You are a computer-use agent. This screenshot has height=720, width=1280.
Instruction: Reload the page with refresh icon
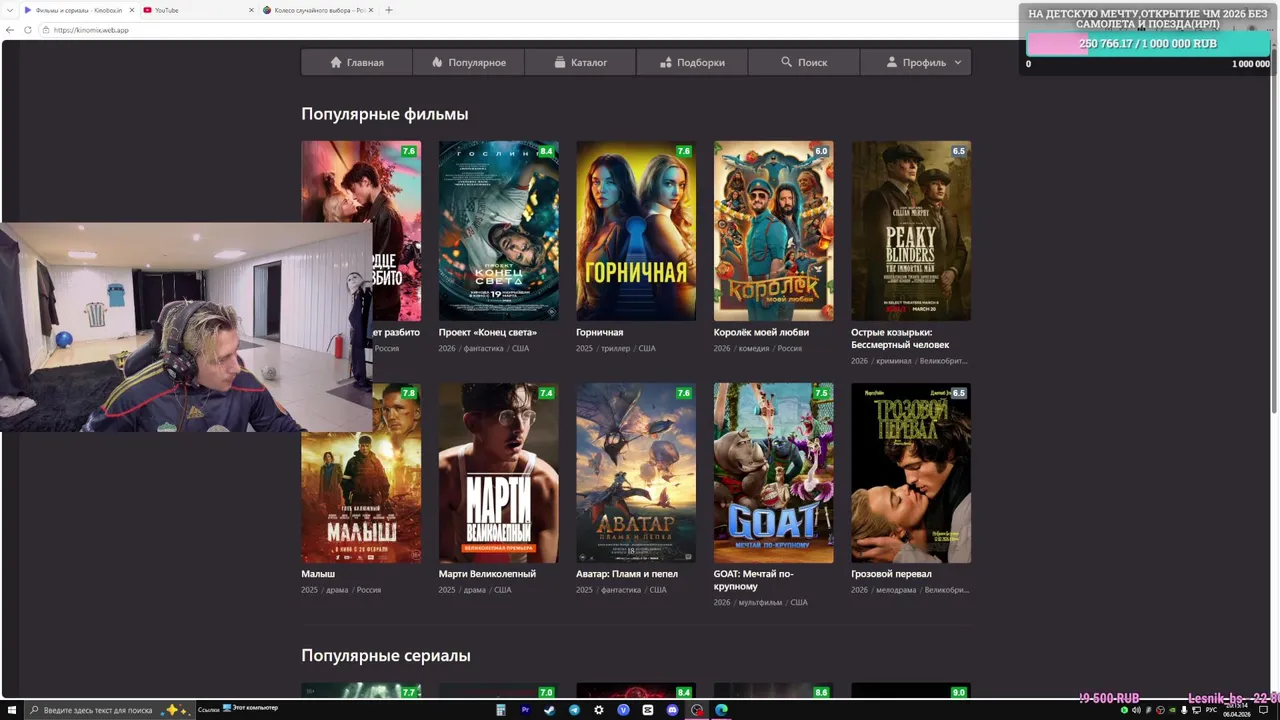[26, 30]
